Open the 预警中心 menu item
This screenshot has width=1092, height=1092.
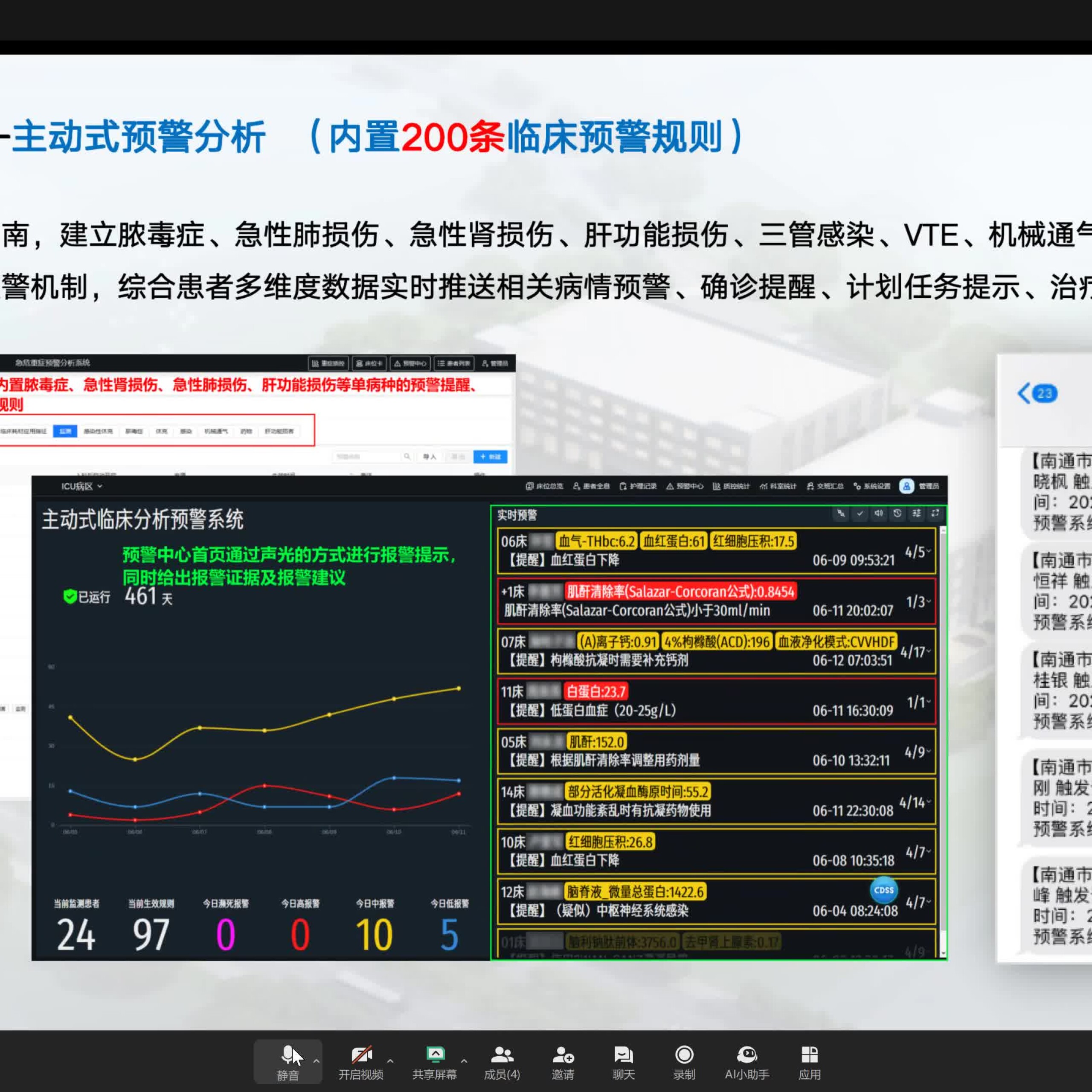click(x=685, y=486)
